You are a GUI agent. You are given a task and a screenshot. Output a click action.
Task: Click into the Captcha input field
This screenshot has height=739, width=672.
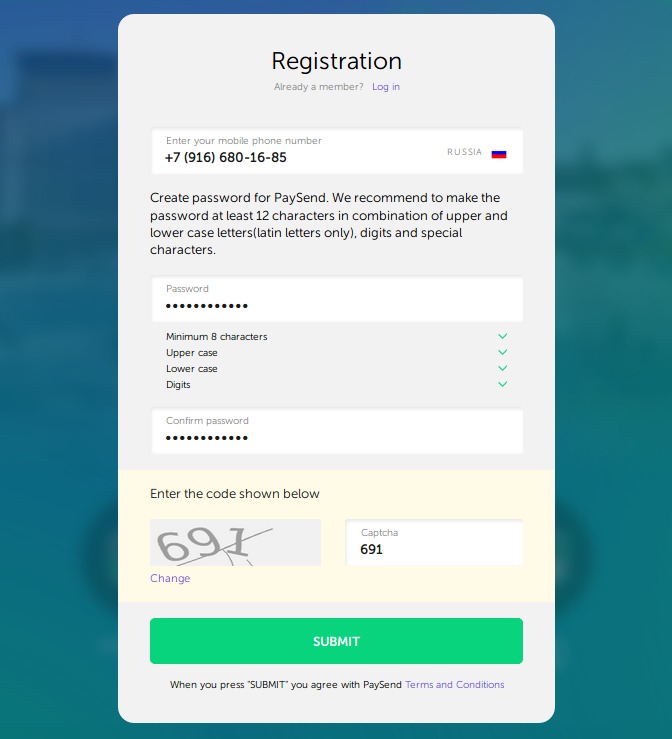[434, 542]
